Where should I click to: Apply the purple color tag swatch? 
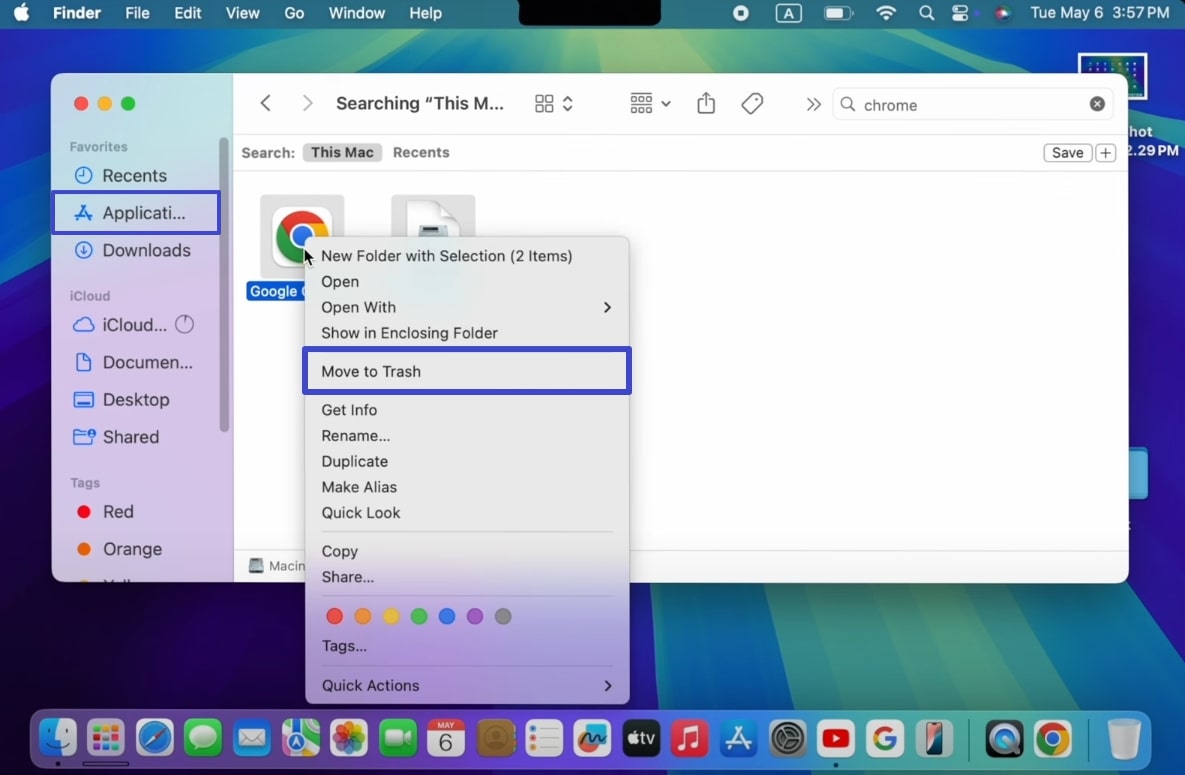[x=475, y=616]
